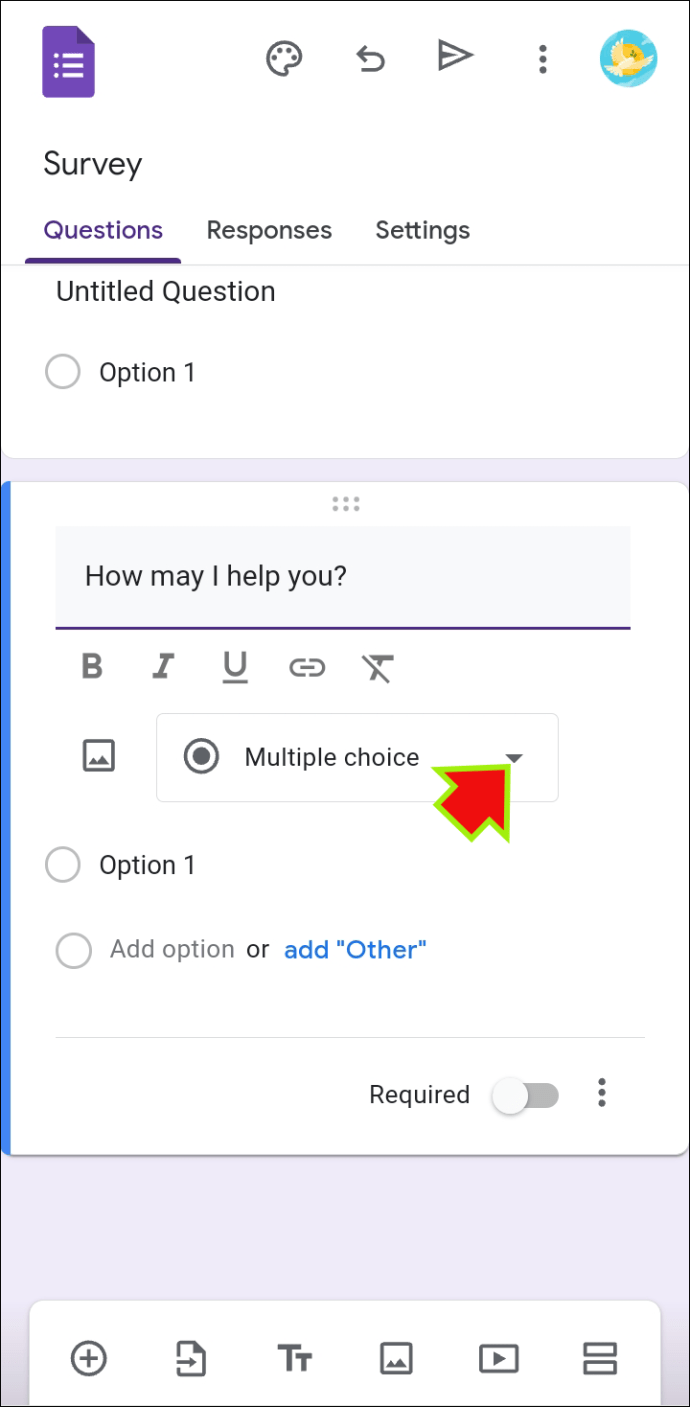Screen dimensions: 690x1407
Task: Send the survey form
Action: click(455, 56)
